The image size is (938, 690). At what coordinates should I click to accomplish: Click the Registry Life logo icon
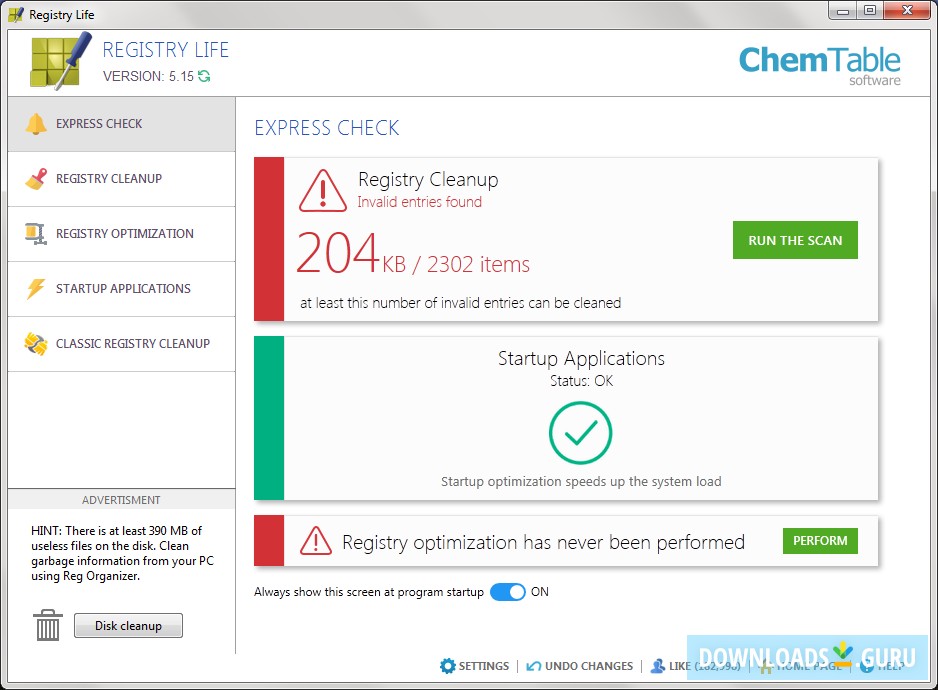click(60, 61)
